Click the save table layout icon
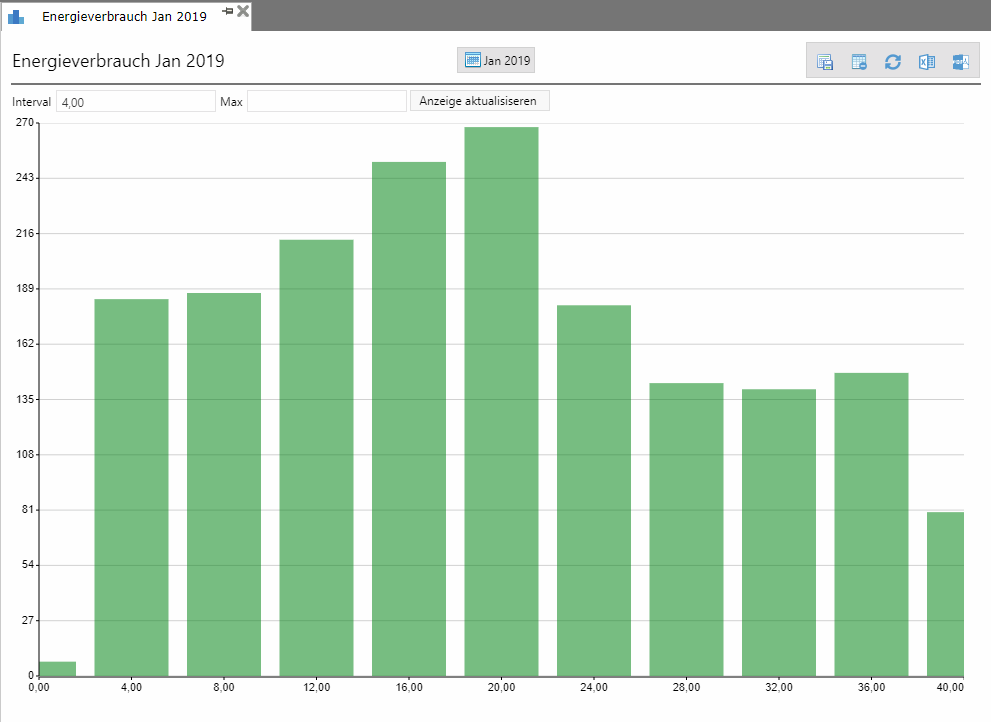The width and height of the screenshot is (991, 722). (x=825, y=62)
